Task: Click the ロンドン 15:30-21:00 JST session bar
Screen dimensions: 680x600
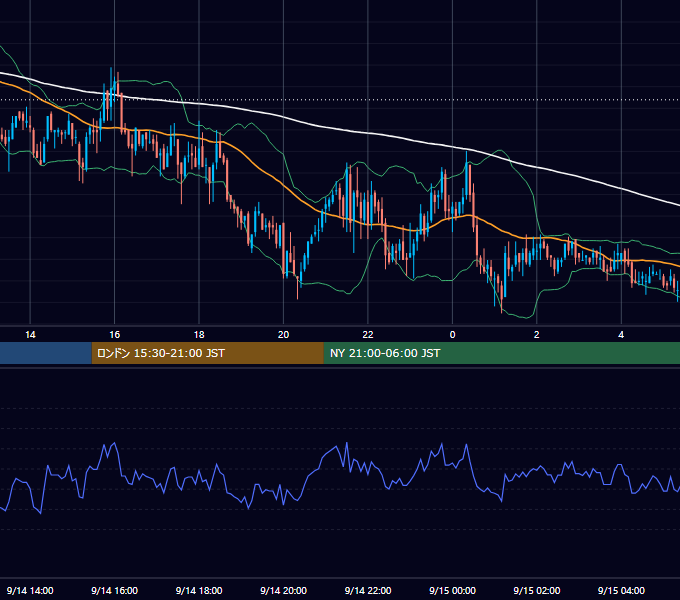Action: (207, 353)
